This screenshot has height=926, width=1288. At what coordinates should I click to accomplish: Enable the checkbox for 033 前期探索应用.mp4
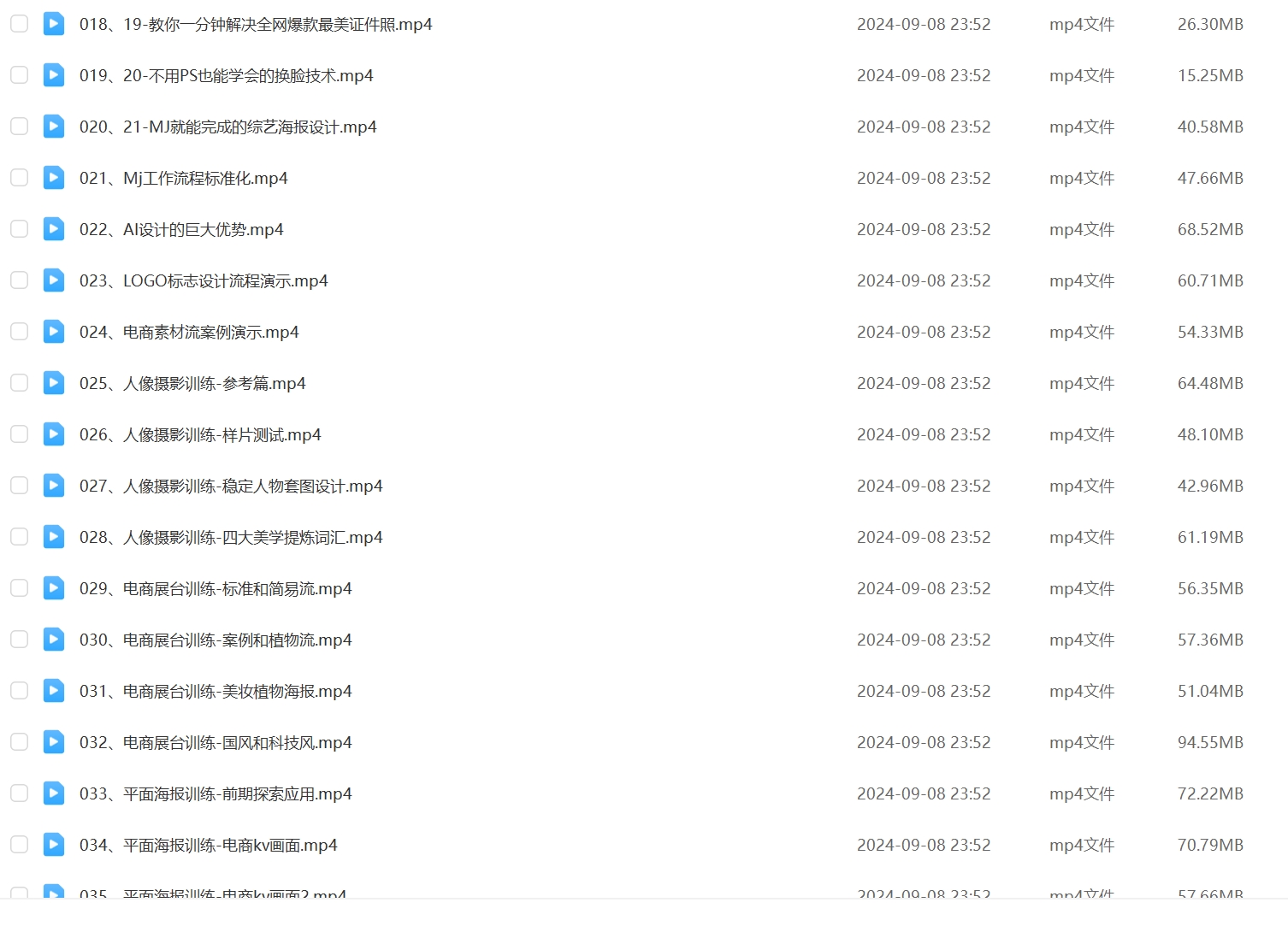pos(19,793)
